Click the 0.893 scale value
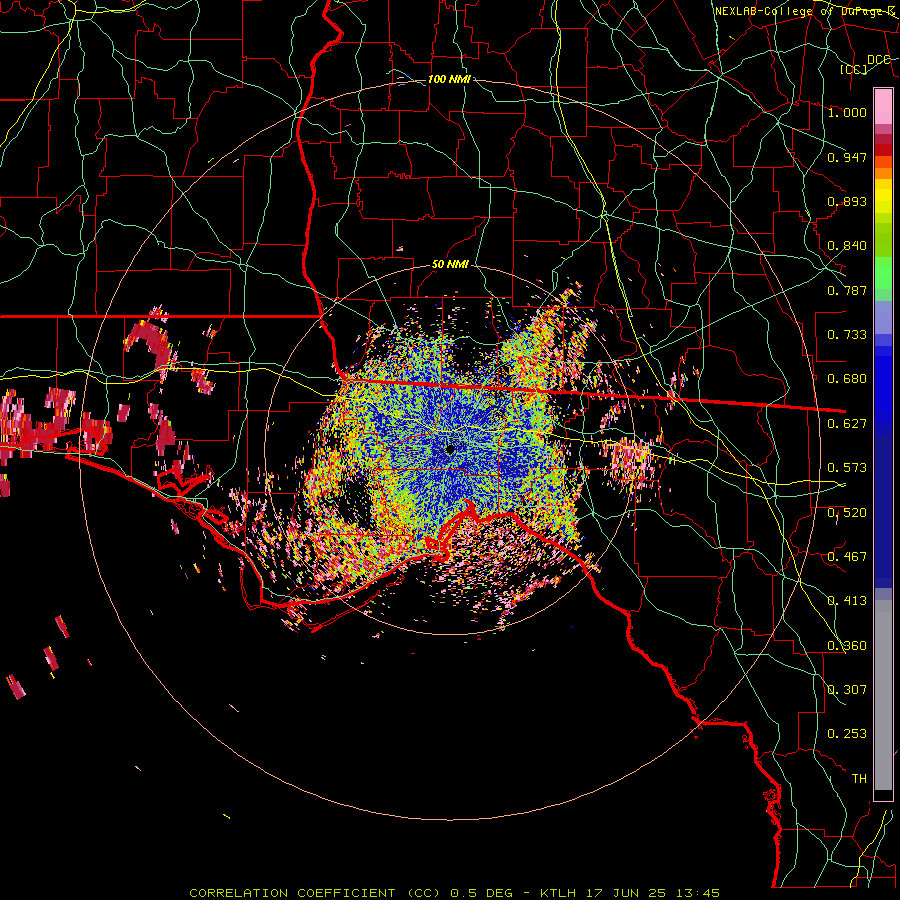The image size is (900, 900). click(x=847, y=201)
